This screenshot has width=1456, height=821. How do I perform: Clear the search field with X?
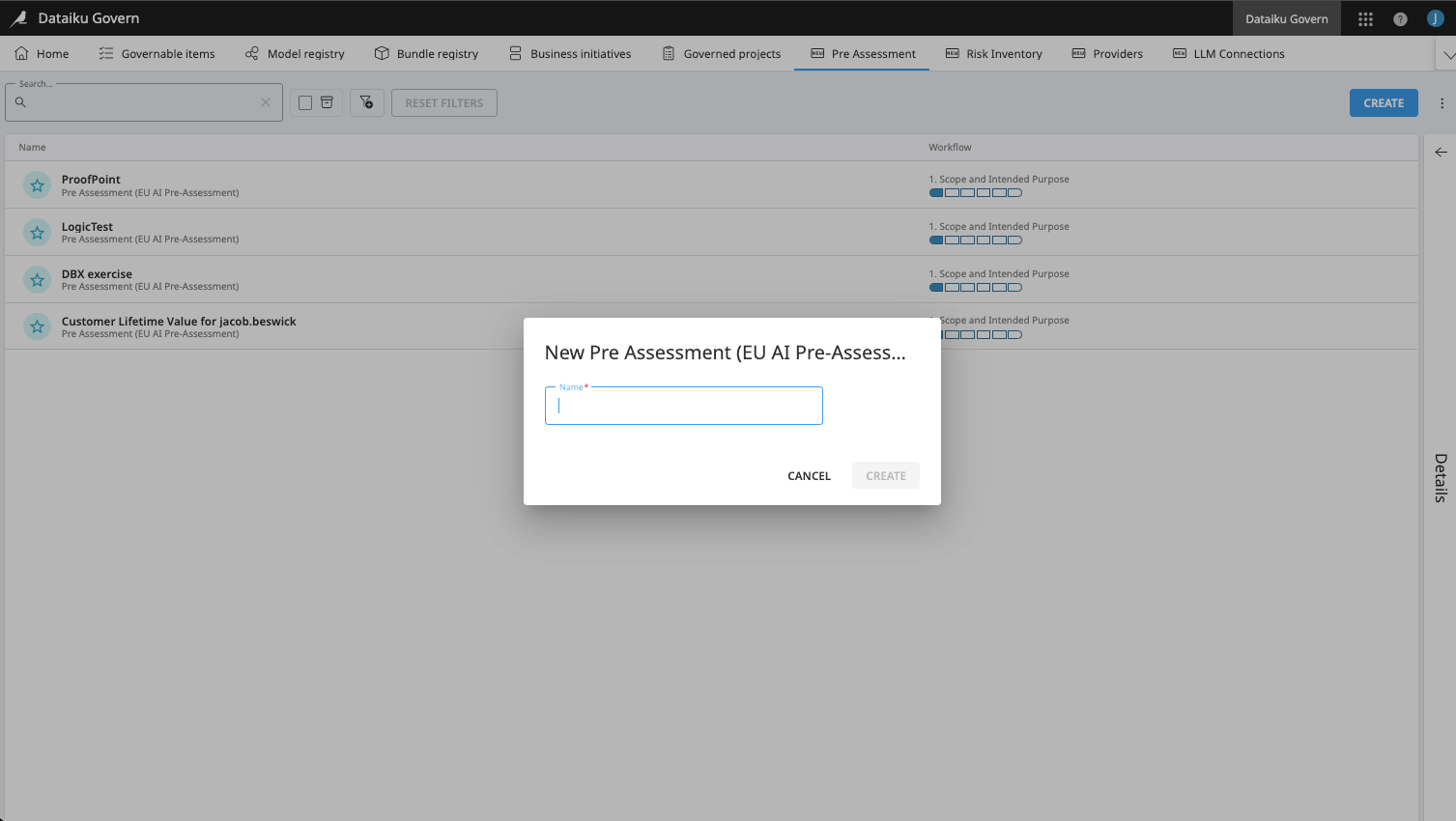[266, 102]
